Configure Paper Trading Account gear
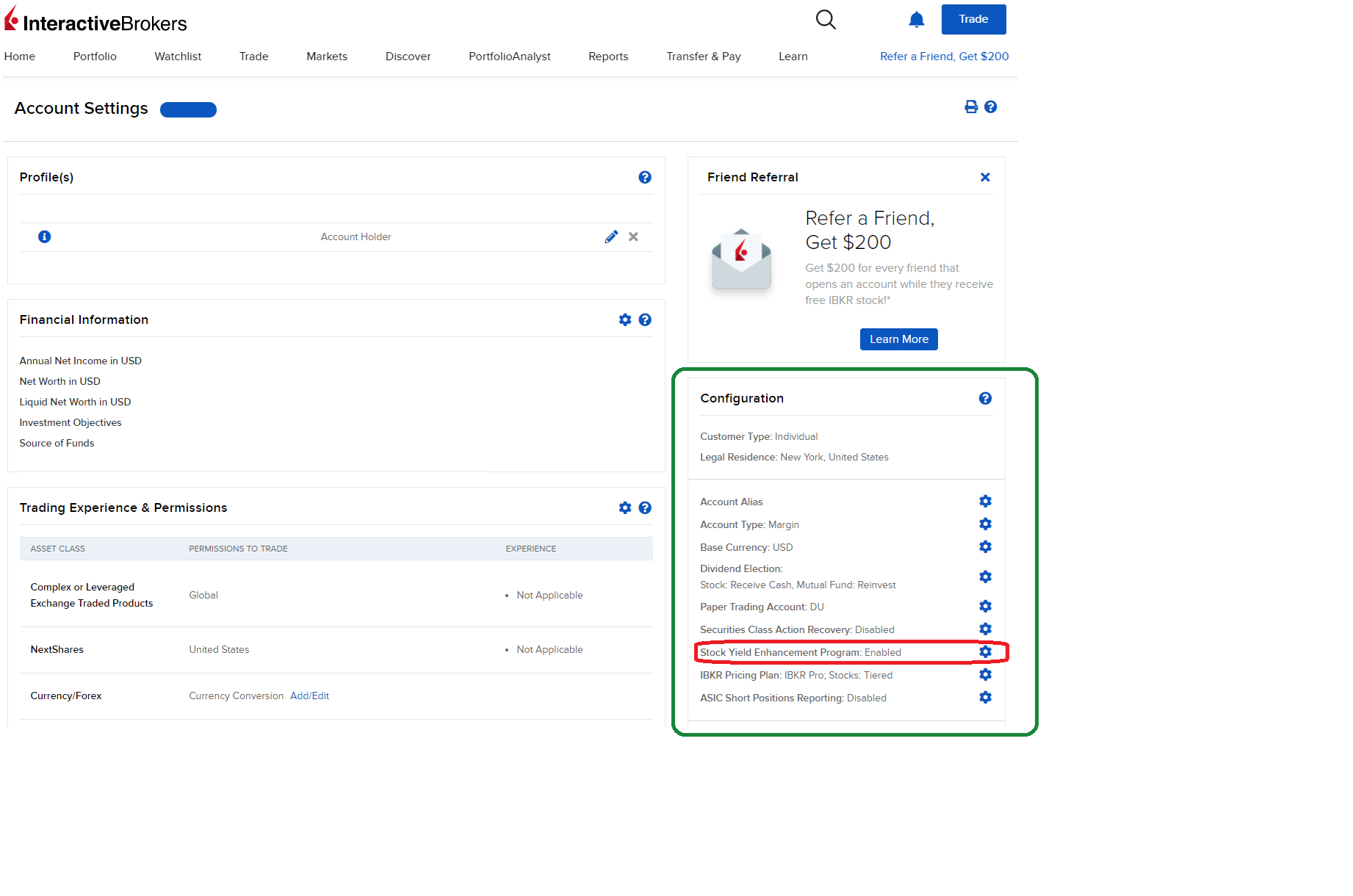The width and height of the screenshot is (1353, 896). click(x=985, y=606)
